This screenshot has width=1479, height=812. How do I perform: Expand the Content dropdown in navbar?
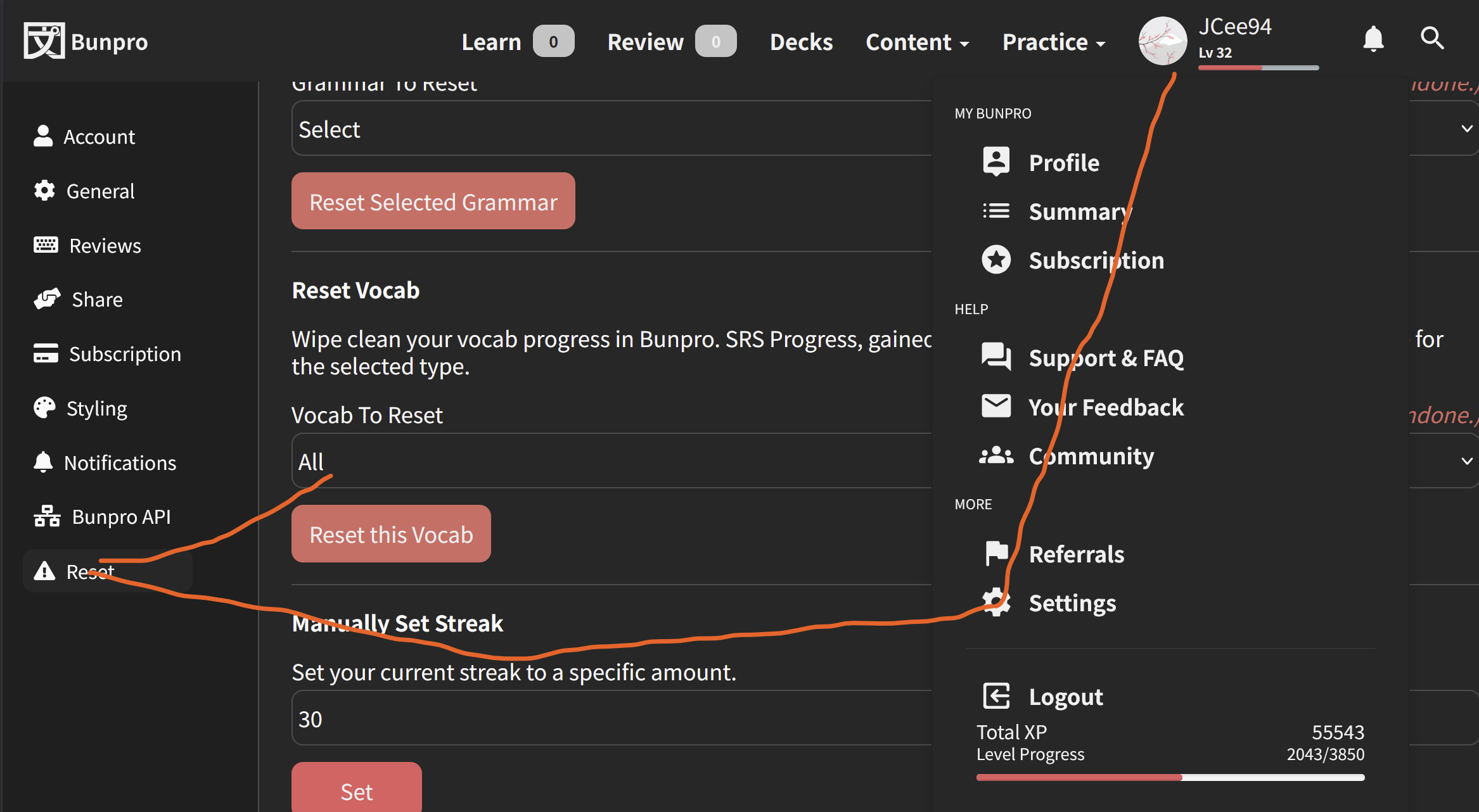[917, 42]
